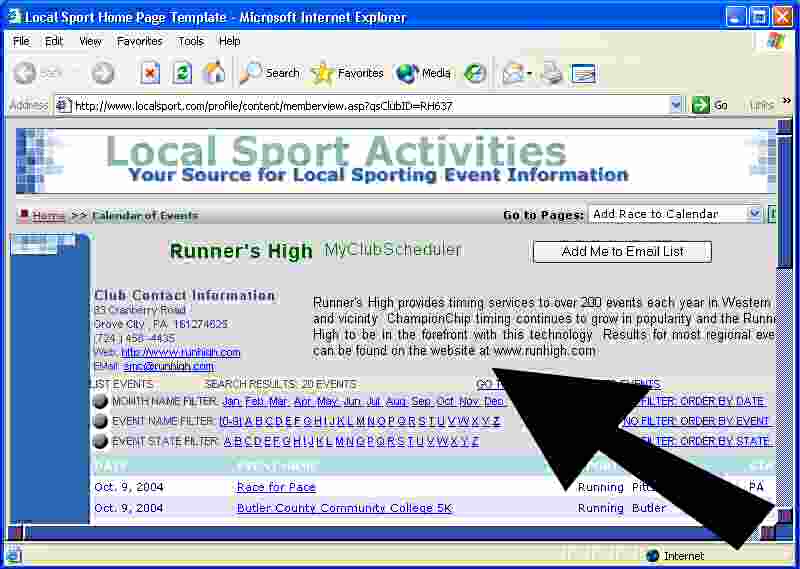The height and width of the screenshot is (569, 800).
Task: Click the Club Contact Information heading
Action: point(185,295)
